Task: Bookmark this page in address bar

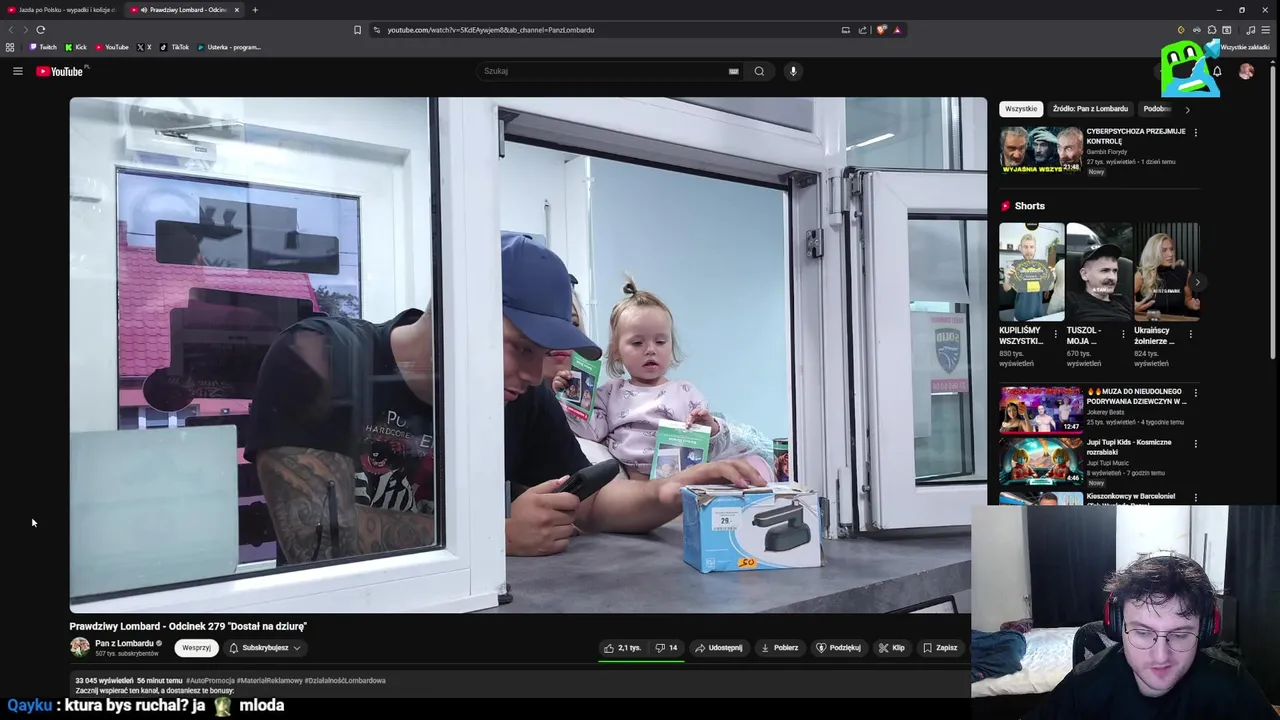Action: tap(357, 30)
